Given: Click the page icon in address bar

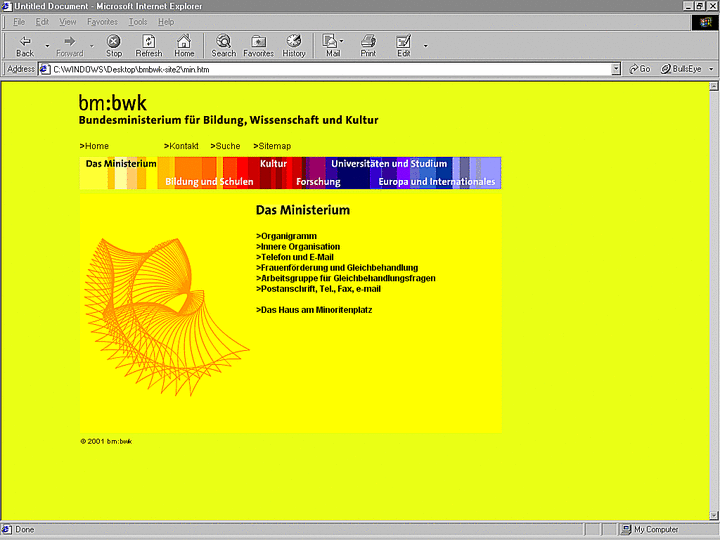Looking at the screenshot, I should click(45, 69).
